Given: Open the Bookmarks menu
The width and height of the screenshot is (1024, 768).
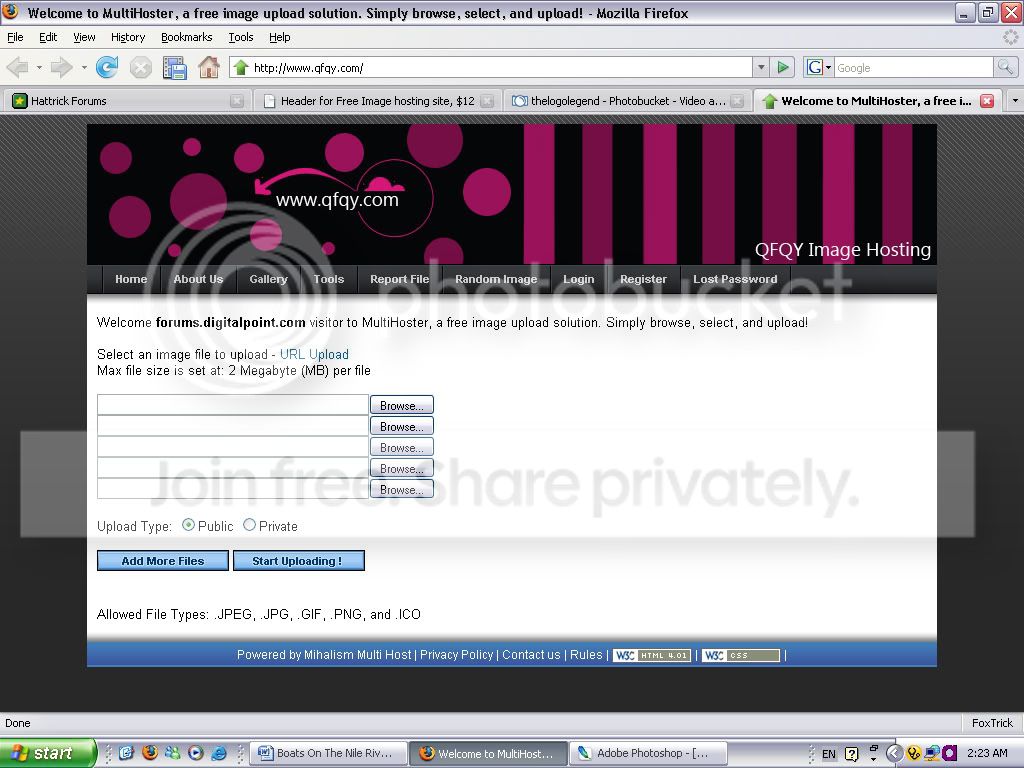Looking at the screenshot, I should click(187, 37).
